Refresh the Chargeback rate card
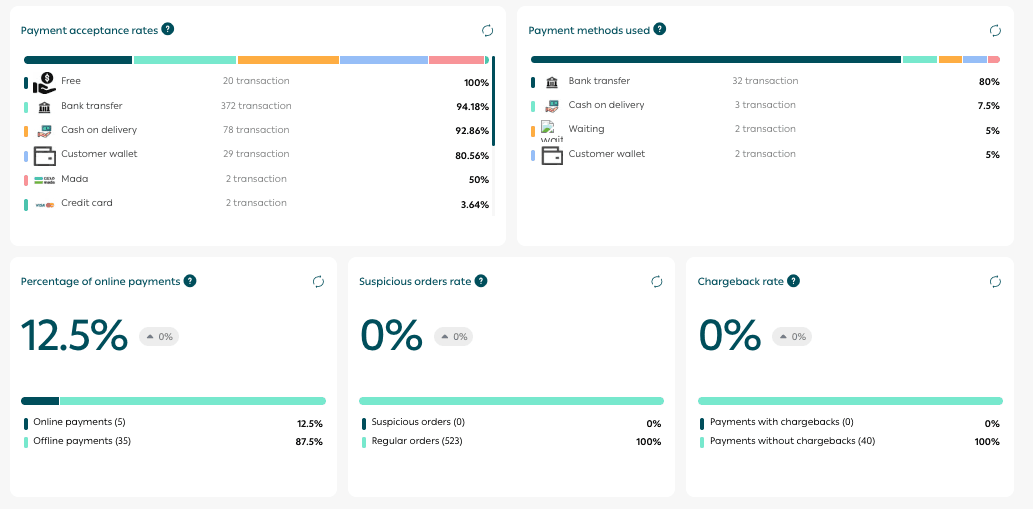 coord(995,282)
